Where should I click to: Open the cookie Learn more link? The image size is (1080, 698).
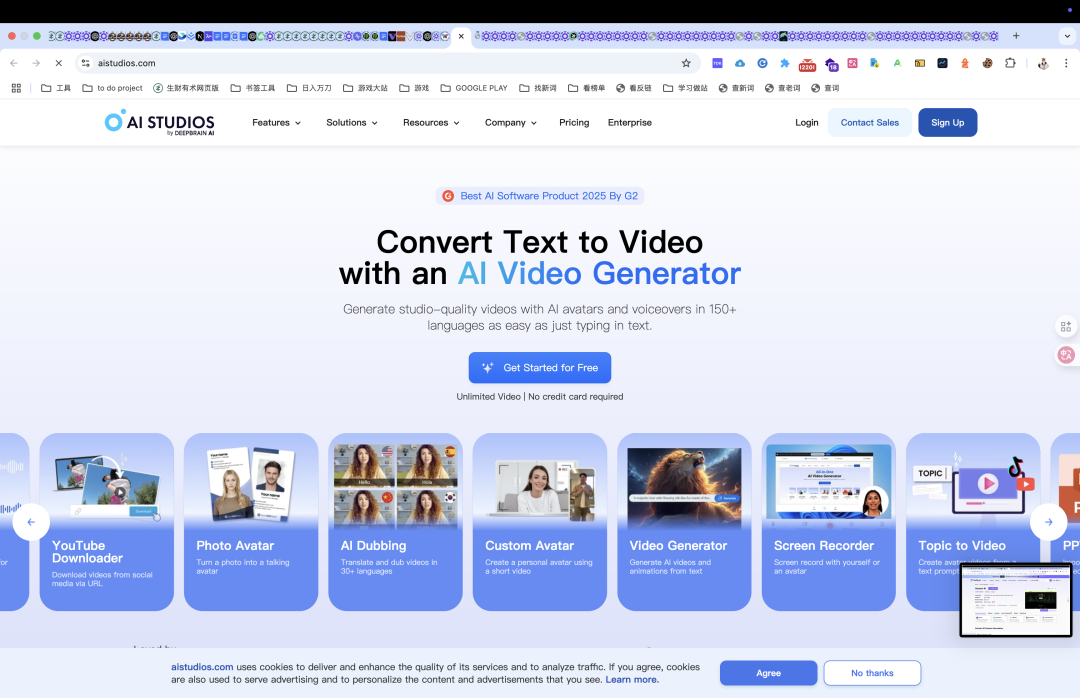632,679
